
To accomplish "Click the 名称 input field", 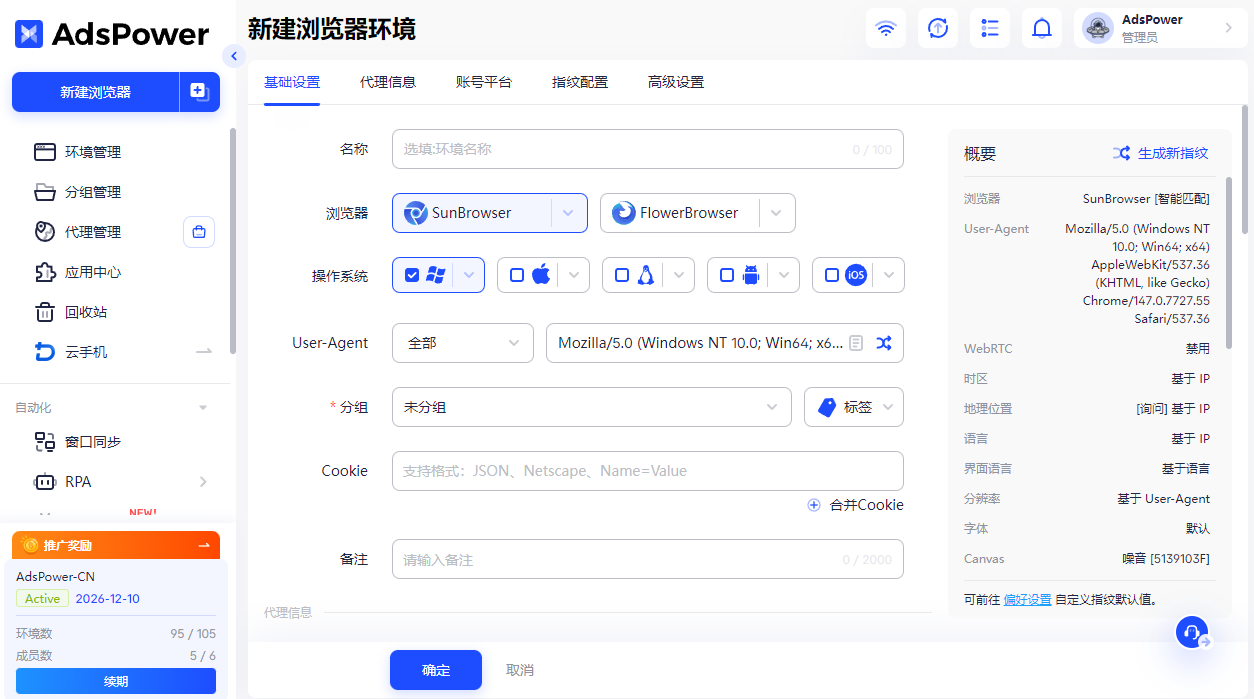I will pyautogui.click(x=648, y=149).
